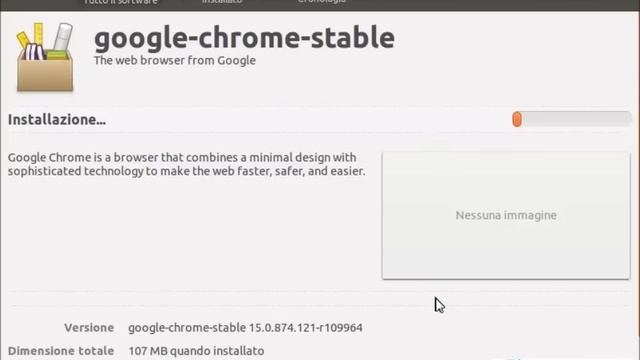Click the Versione field label

tap(89, 327)
